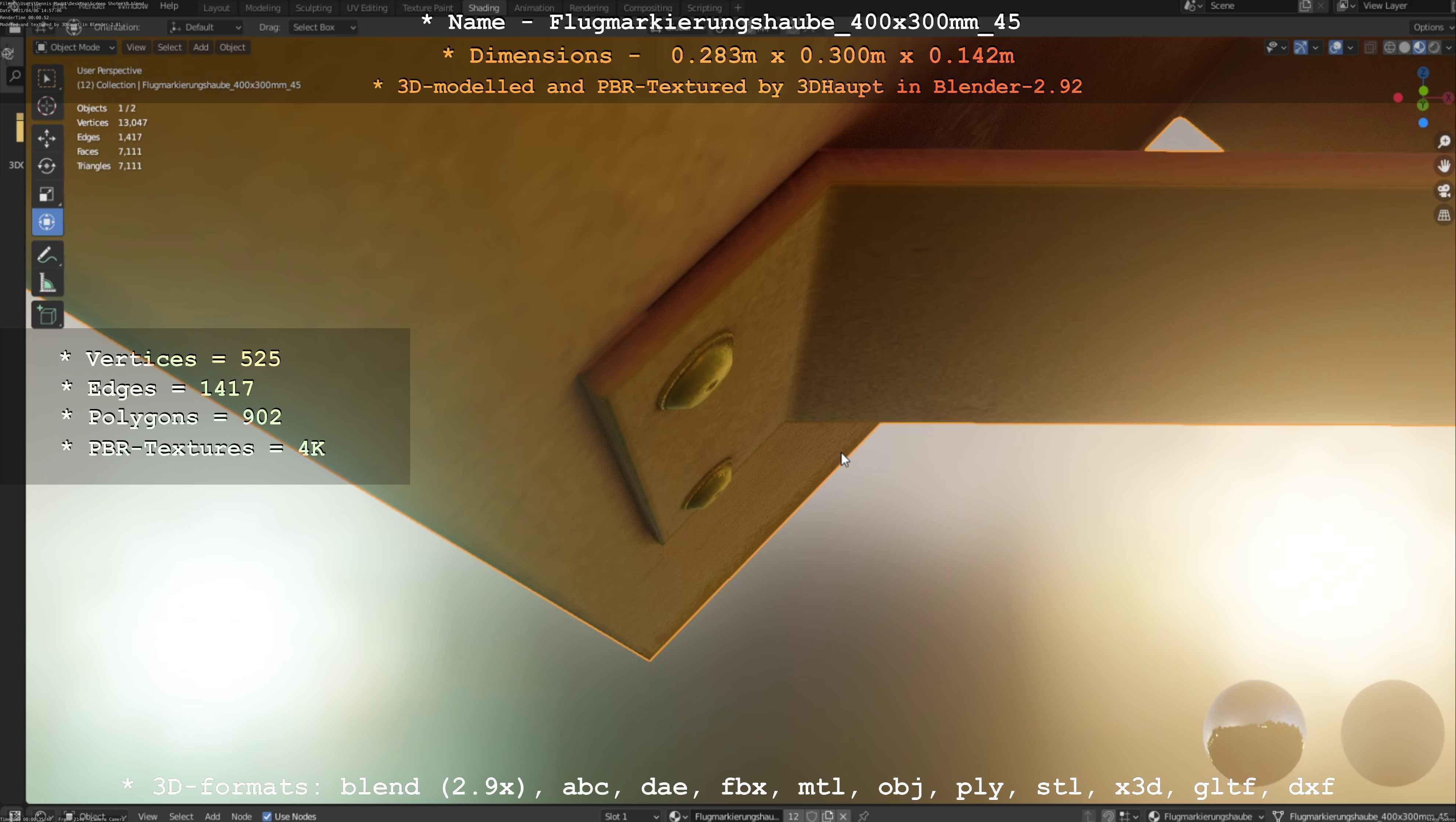Click the search magnifier icon in left sidebar
The height and width of the screenshot is (822, 1456).
click(15, 76)
